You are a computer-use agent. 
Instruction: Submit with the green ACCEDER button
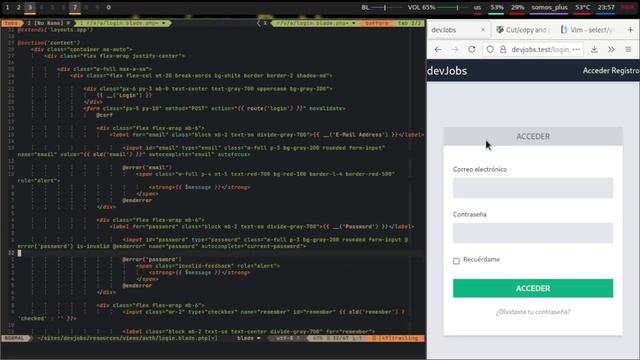coord(533,288)
